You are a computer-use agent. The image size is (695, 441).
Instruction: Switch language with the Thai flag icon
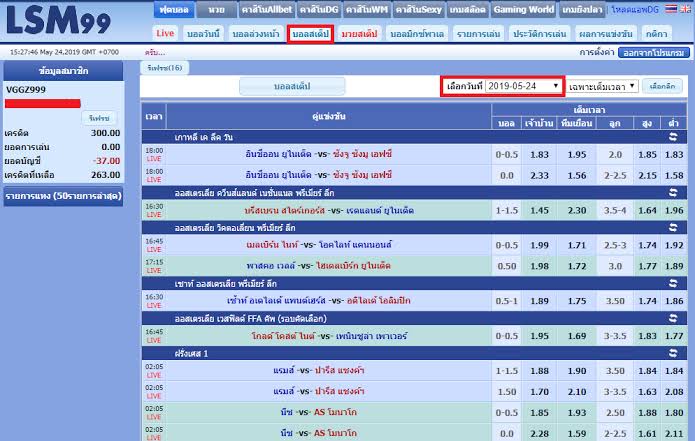(x=669, y=9)
